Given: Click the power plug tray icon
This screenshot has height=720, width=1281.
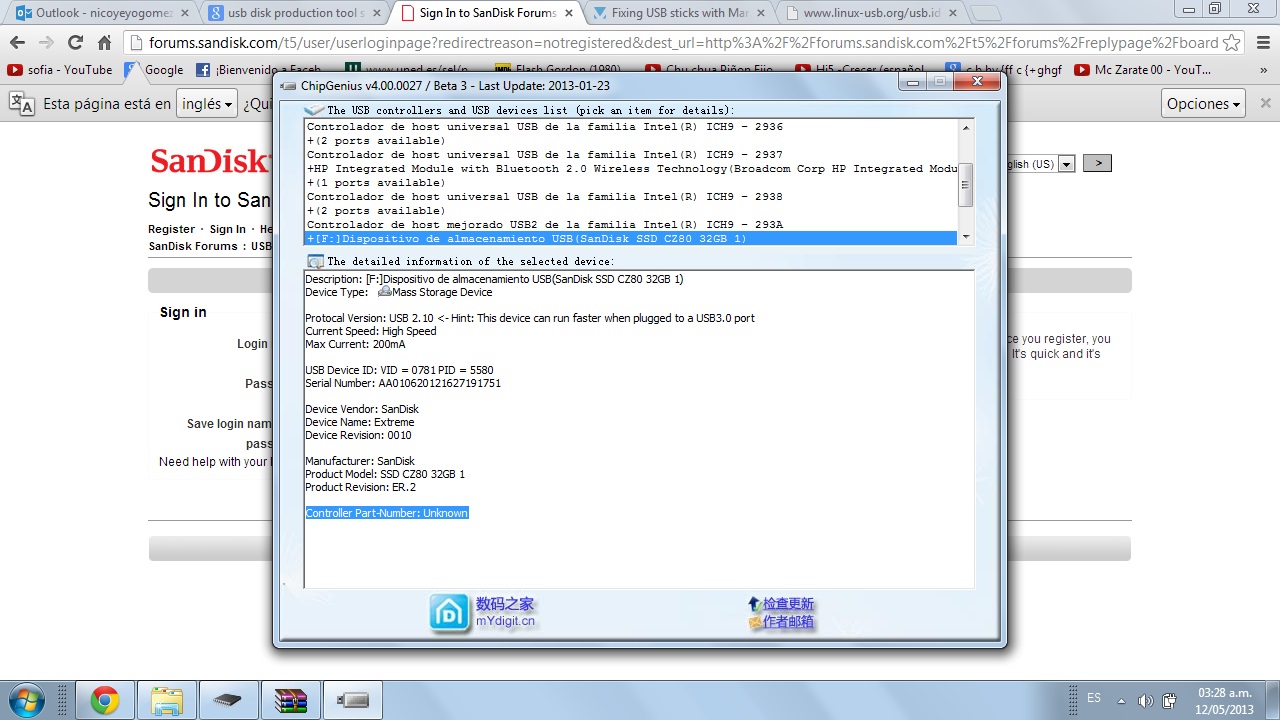Looking at the screenshot, I should (x=1168, y=701).
